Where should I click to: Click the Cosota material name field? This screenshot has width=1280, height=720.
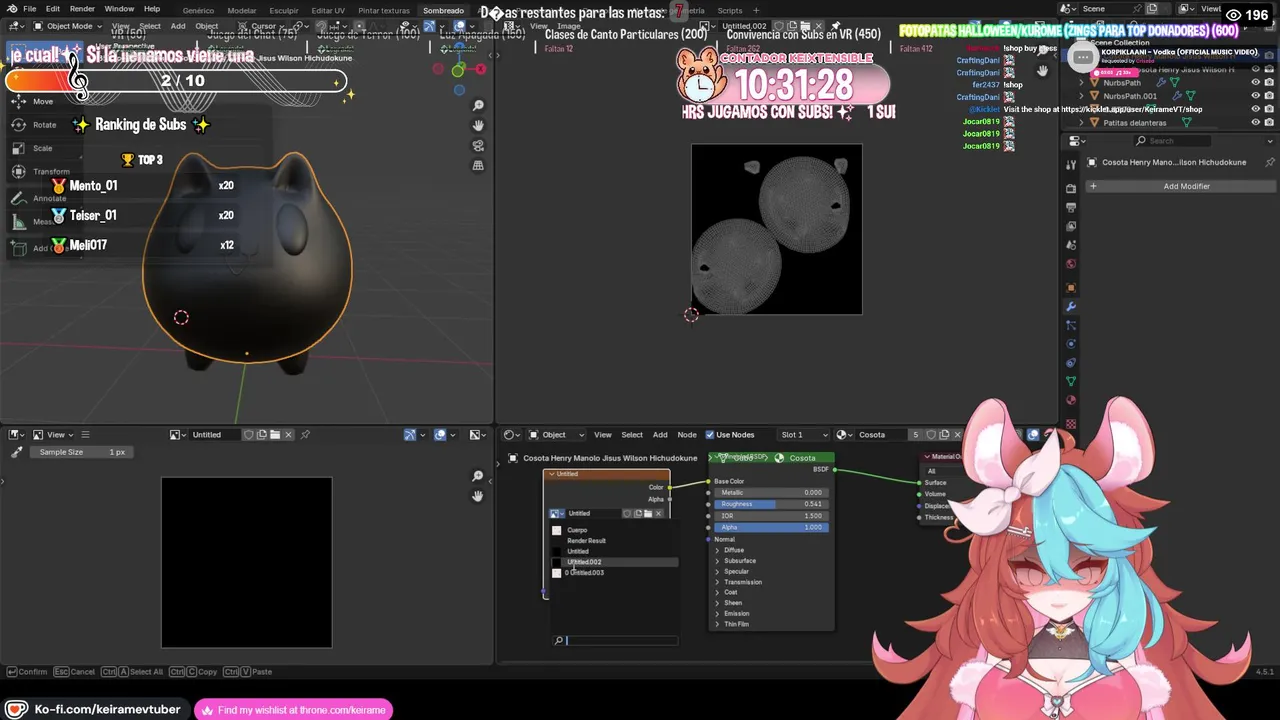click(x=880, y=435)
